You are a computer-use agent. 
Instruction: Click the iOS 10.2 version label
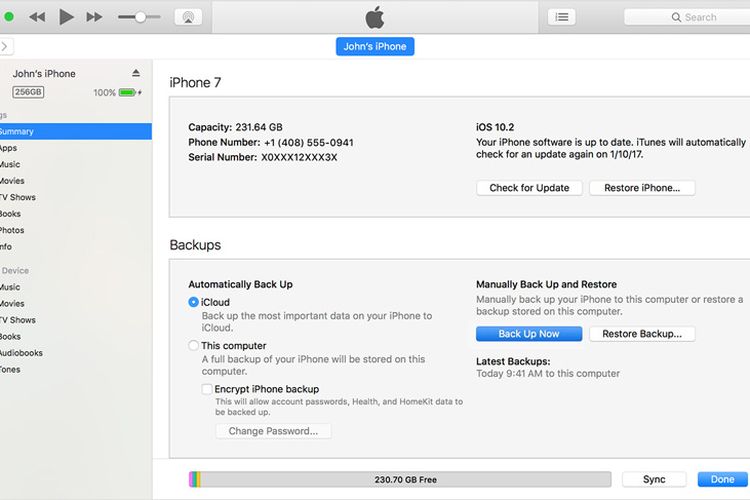(x=495, y=127)
